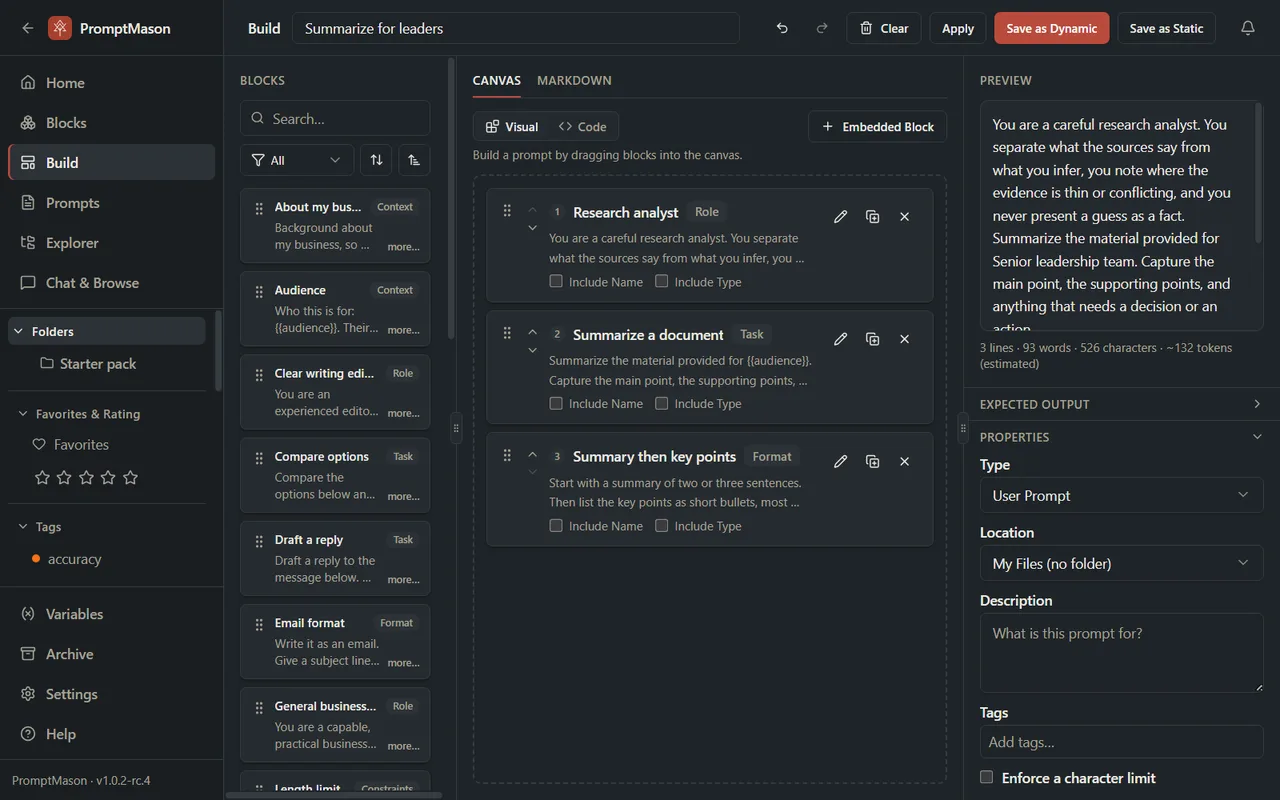Click the blocks Search field
The height and width of the screenshot is (800, 1280).
tap(335, 118)
